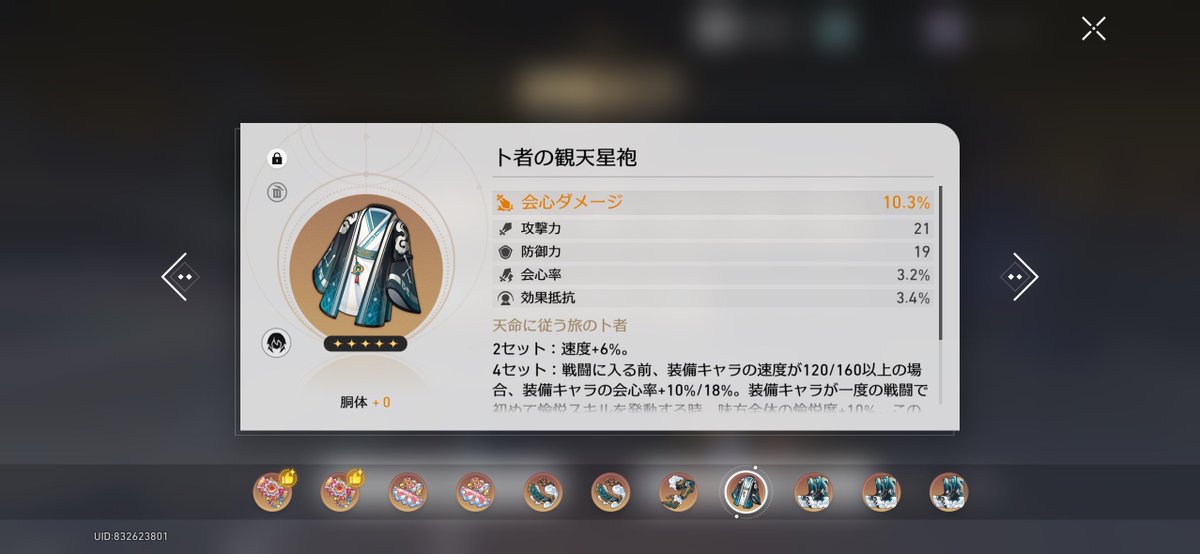The image size is (1200, 554).
Task: Select the 防御力 substat row
Action: point(713,252)
